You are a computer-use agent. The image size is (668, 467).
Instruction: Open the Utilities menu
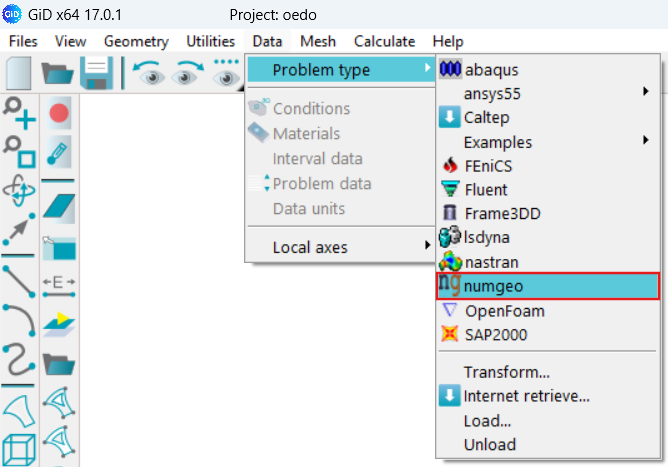[x=210, y=41]
